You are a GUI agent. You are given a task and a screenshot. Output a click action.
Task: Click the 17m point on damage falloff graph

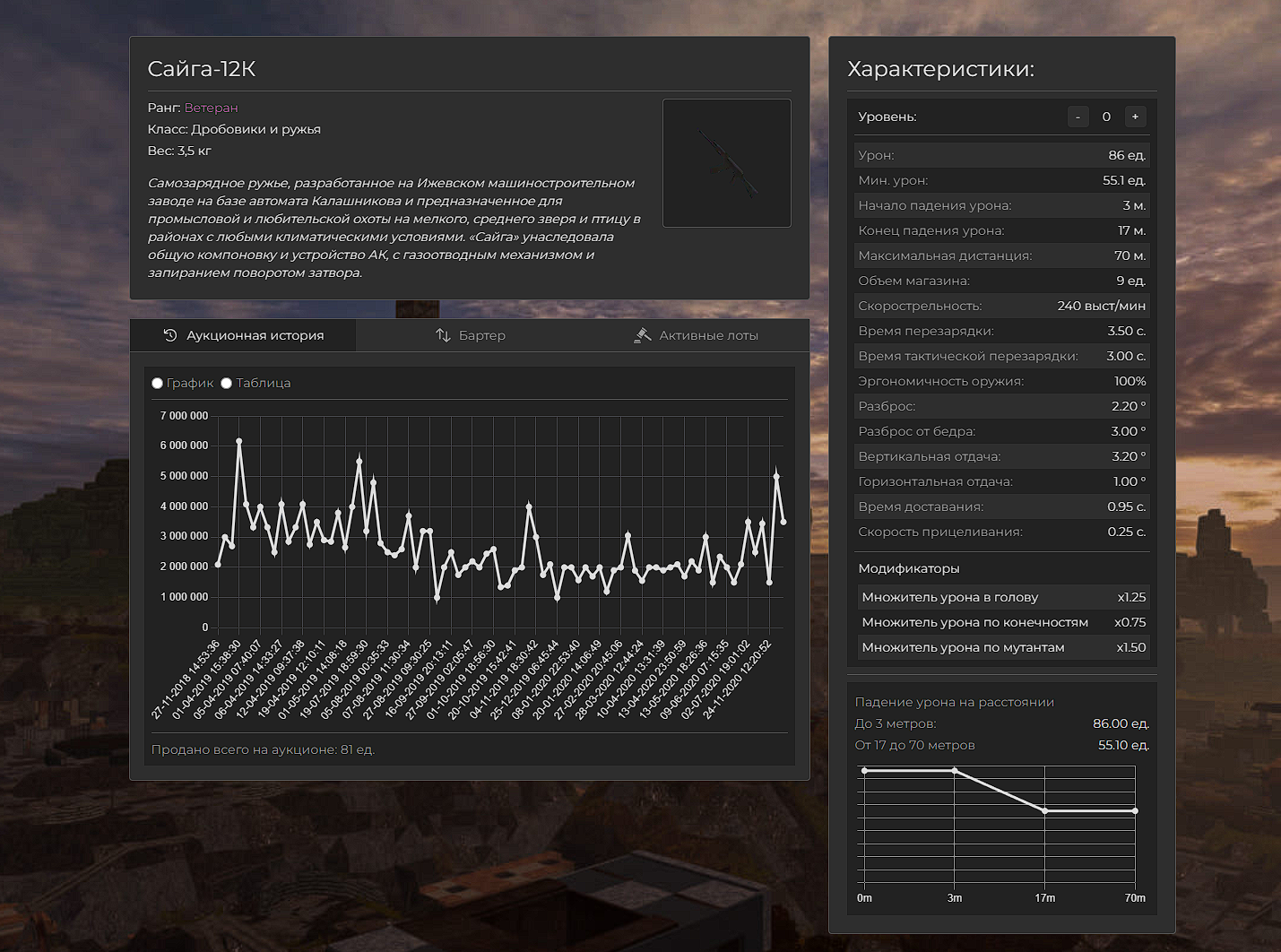point(1045,811)
